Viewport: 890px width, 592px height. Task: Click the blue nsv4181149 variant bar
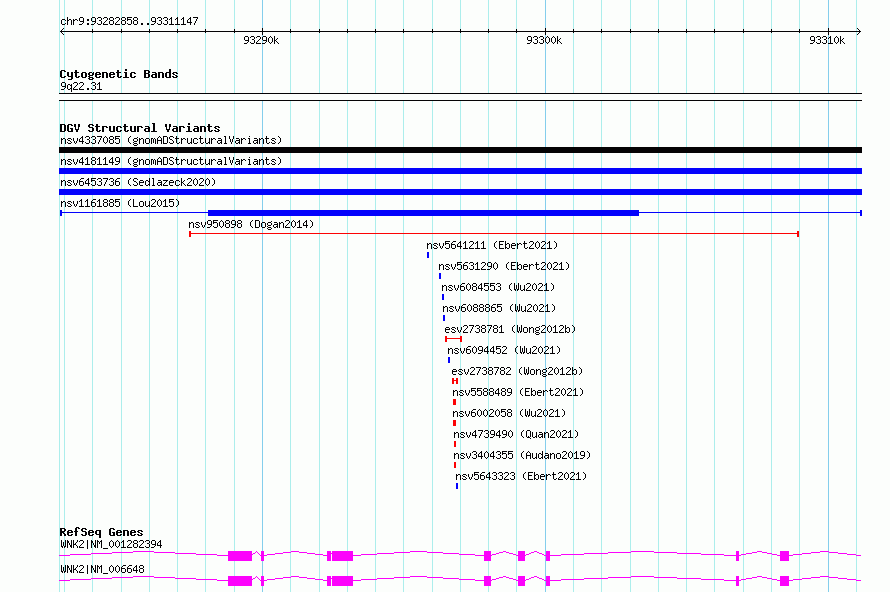pos(460,171)
